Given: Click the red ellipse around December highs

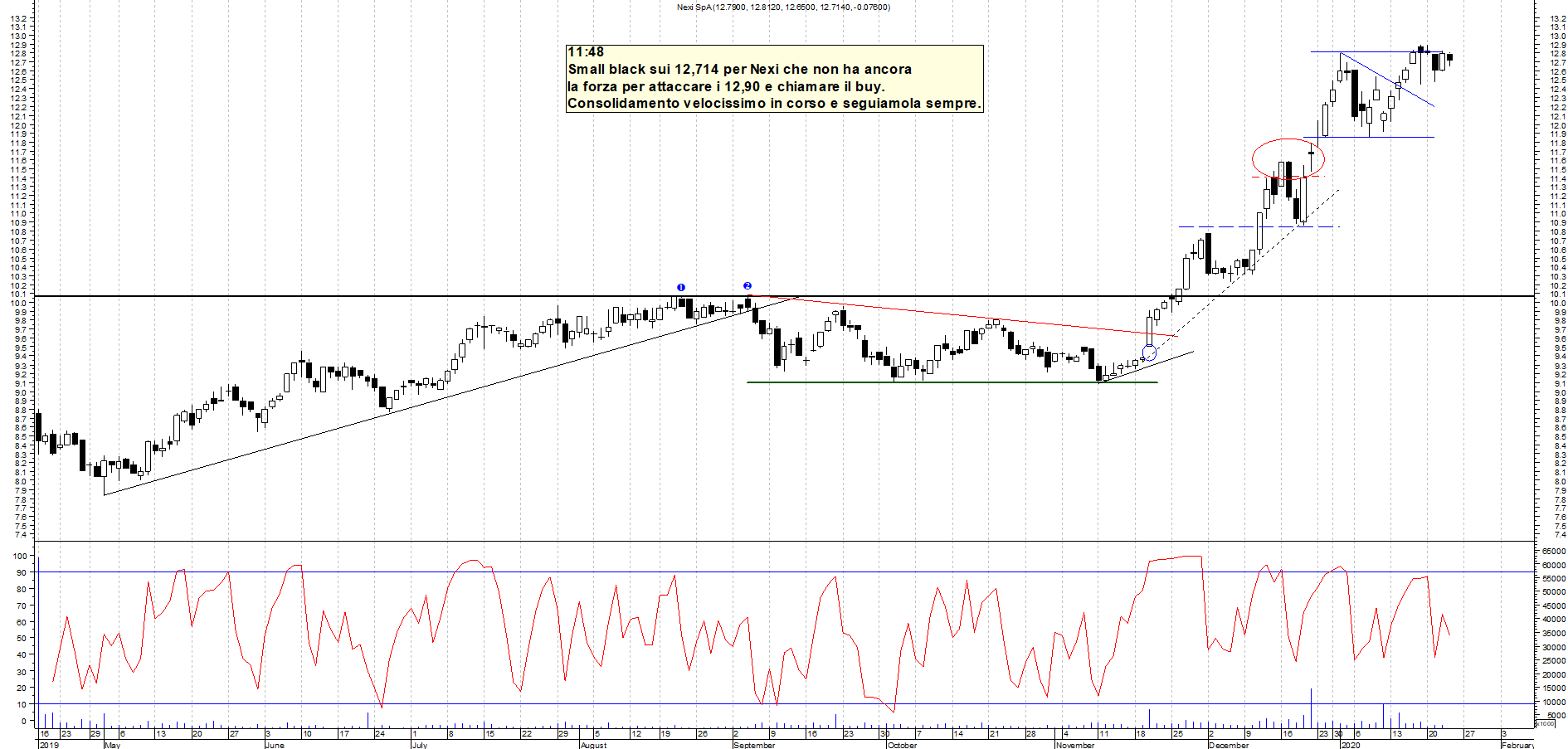Looking at the screenshot, I should pyautogui.click(x=1288, y=159).
